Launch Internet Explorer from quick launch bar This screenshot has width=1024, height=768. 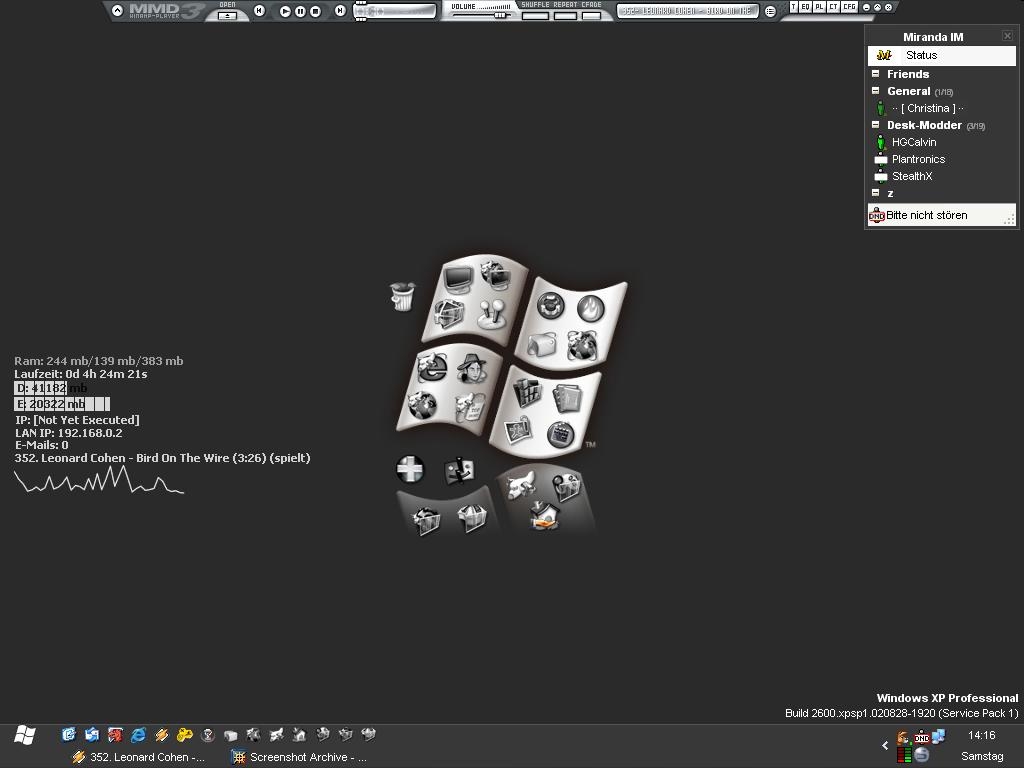[x=138, y=735]
